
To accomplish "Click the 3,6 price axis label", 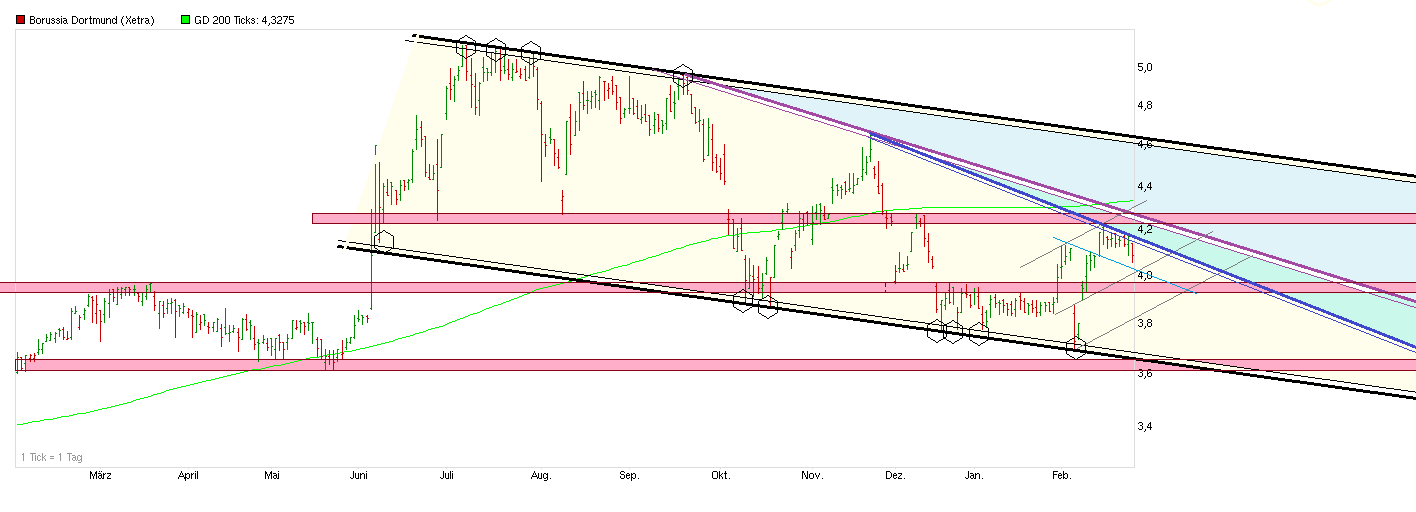I will [1145, 373].
